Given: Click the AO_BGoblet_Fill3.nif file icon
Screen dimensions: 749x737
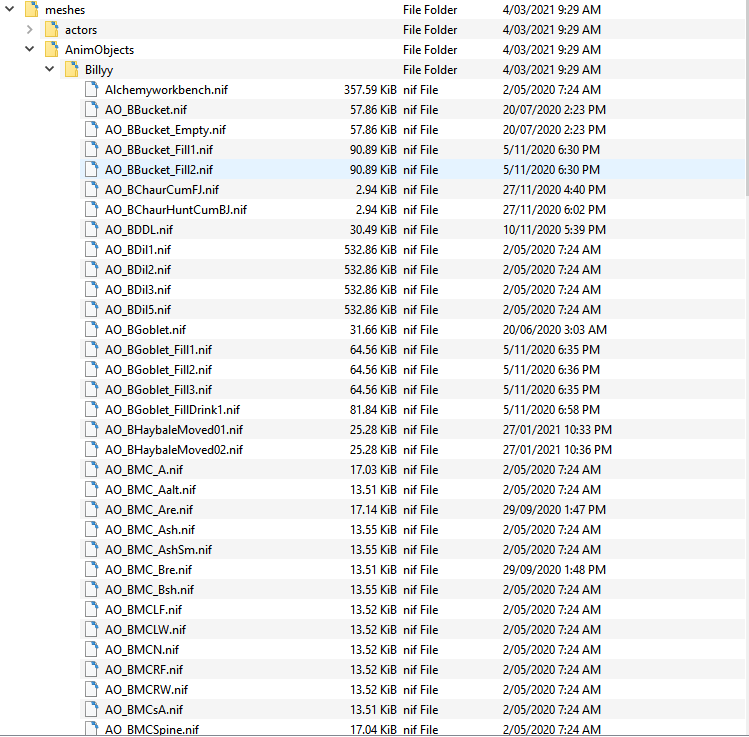Looking at the screenshot, I should coord(92,390).
